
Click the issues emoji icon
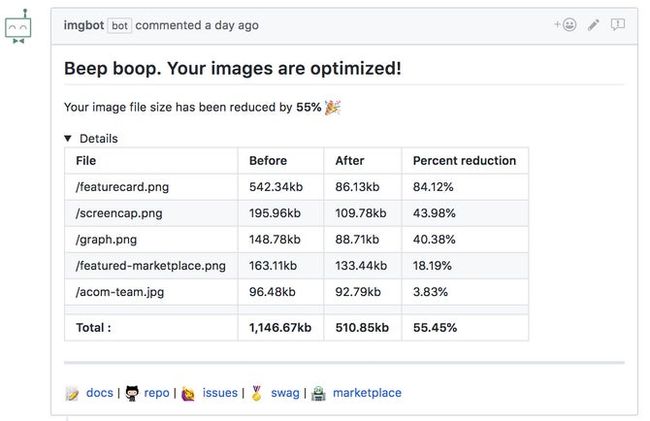pos(188,394)
